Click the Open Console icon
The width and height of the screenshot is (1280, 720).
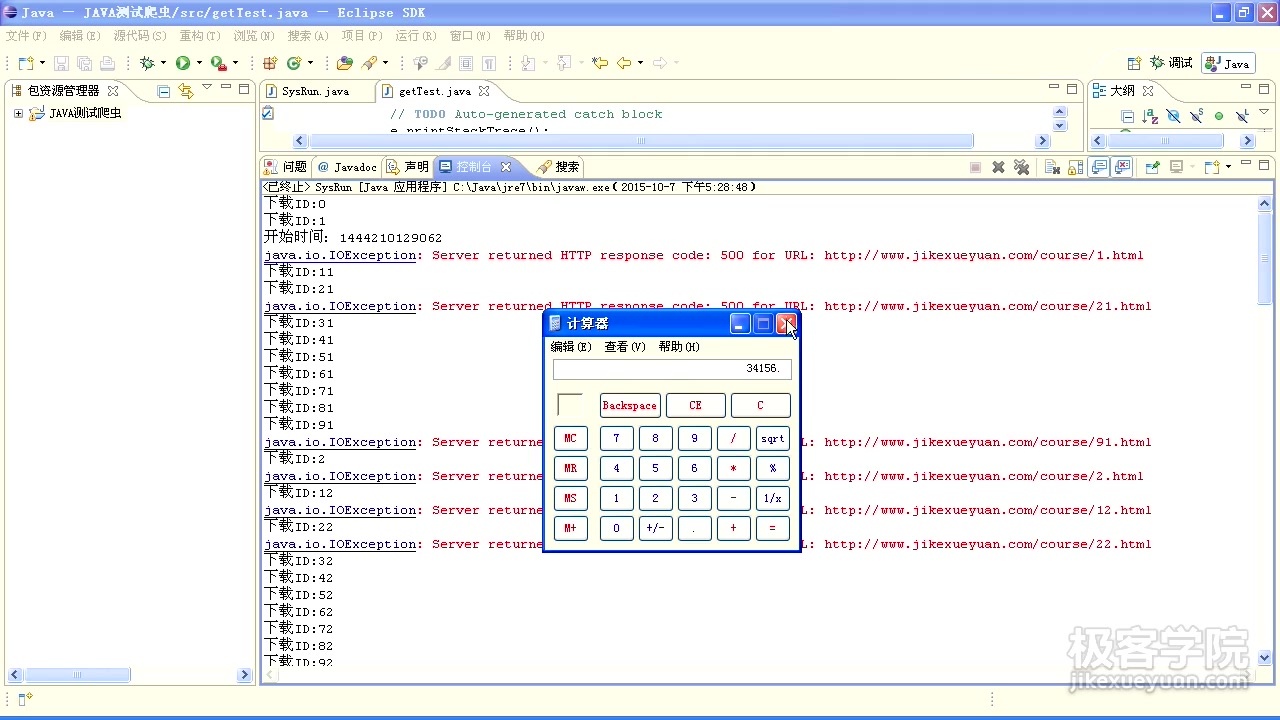tap(1213, 167)
